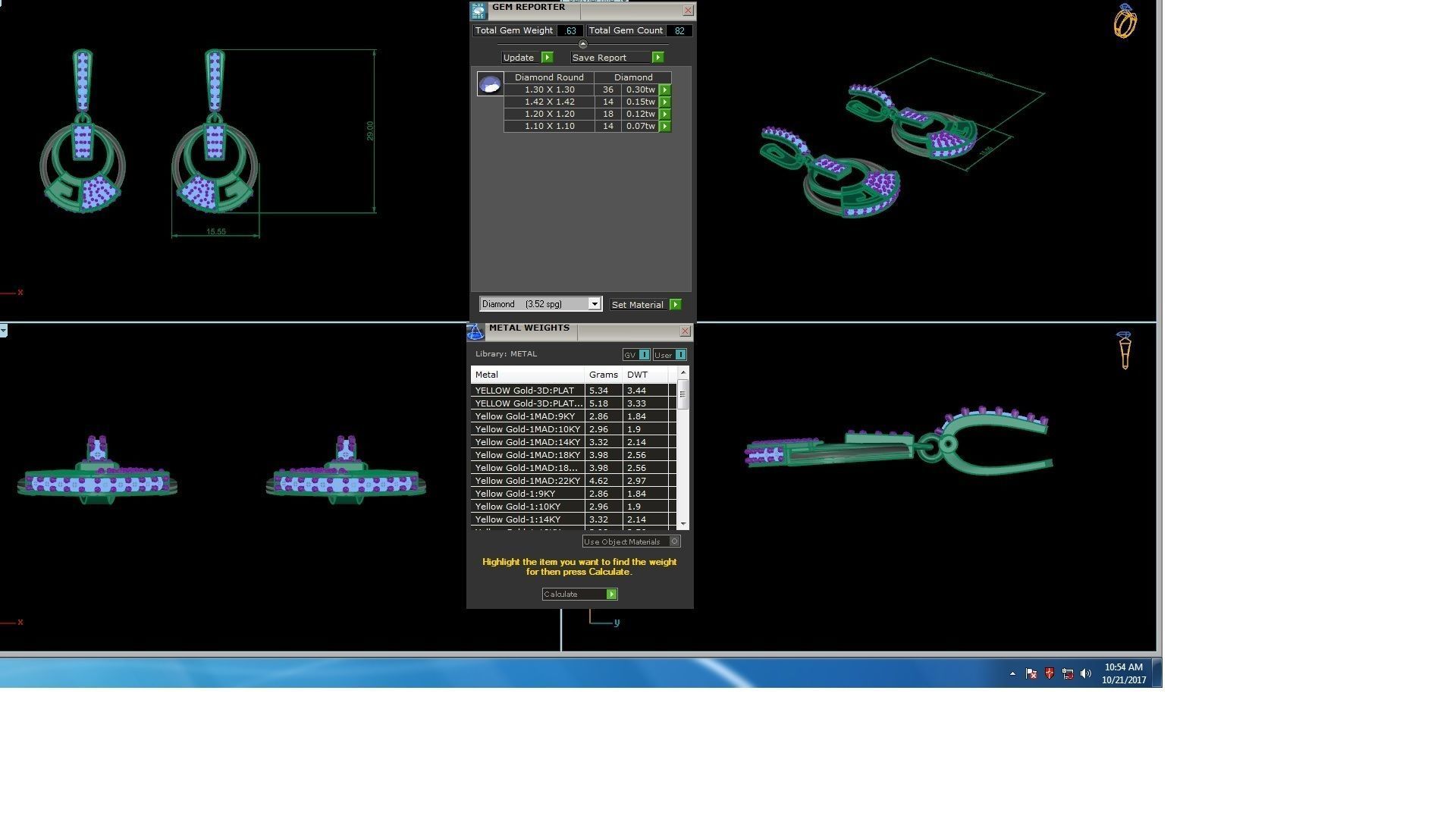Select the Yellow Gold-1MAD:14KY row

[527, 442]
